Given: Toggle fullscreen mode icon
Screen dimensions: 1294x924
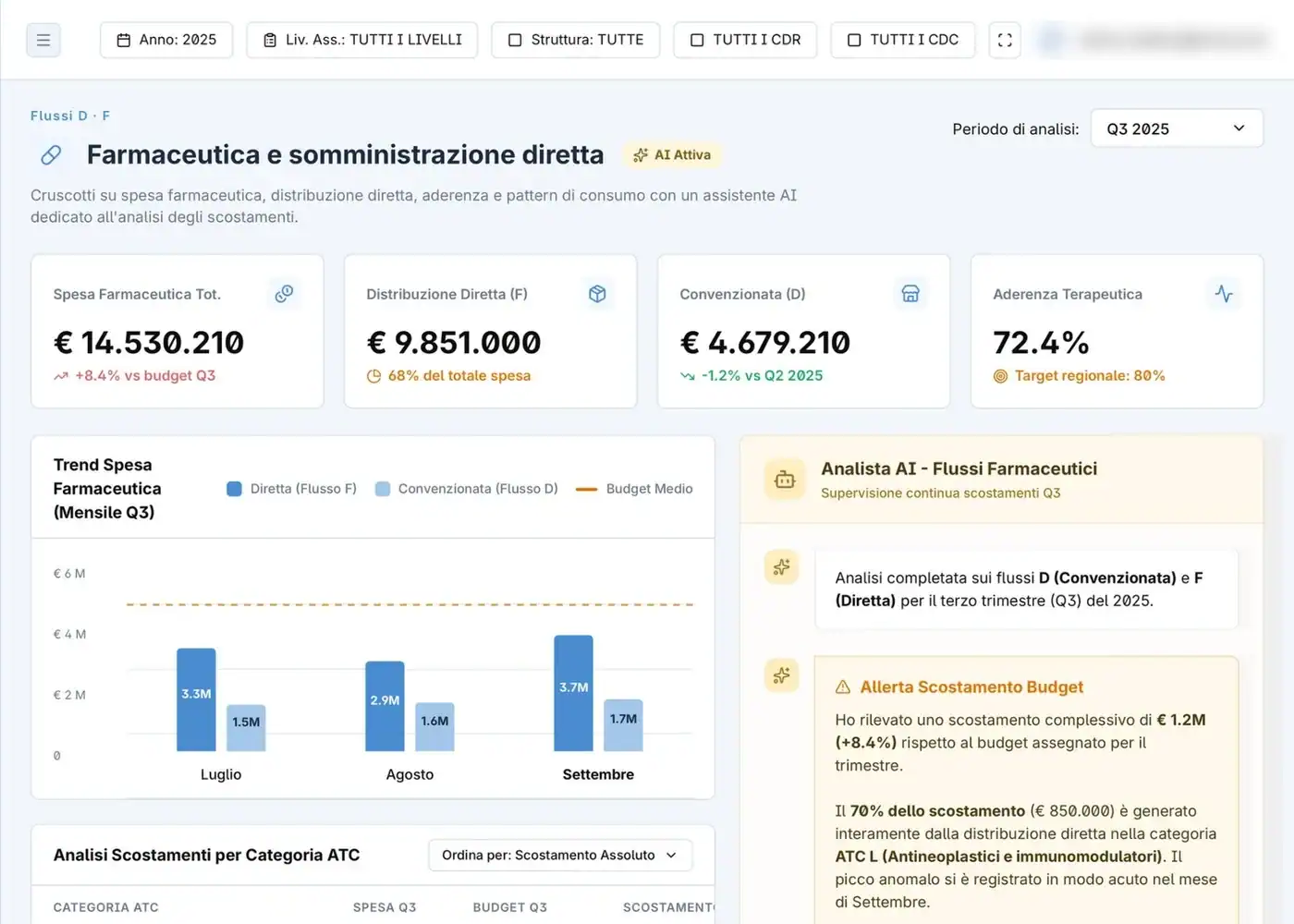Looking at the screenshot, I should [x=1005, y=40].
